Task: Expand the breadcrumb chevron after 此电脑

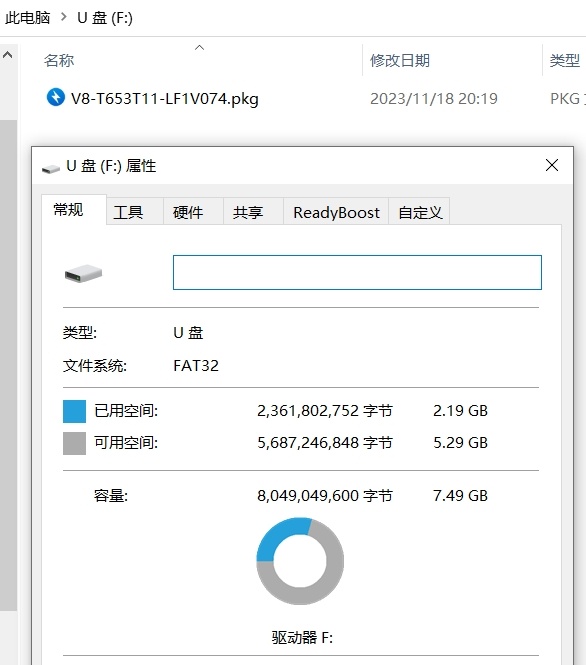Action: 64,17
